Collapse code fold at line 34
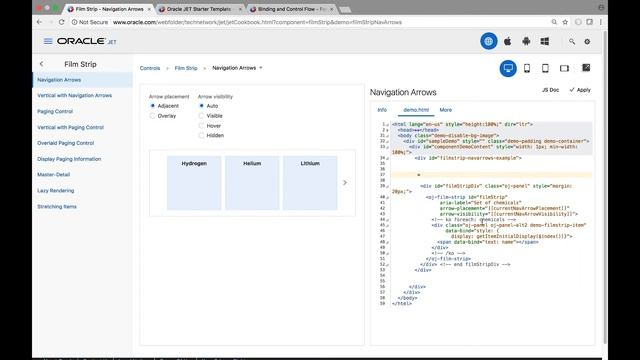 [x=387, y=158]
